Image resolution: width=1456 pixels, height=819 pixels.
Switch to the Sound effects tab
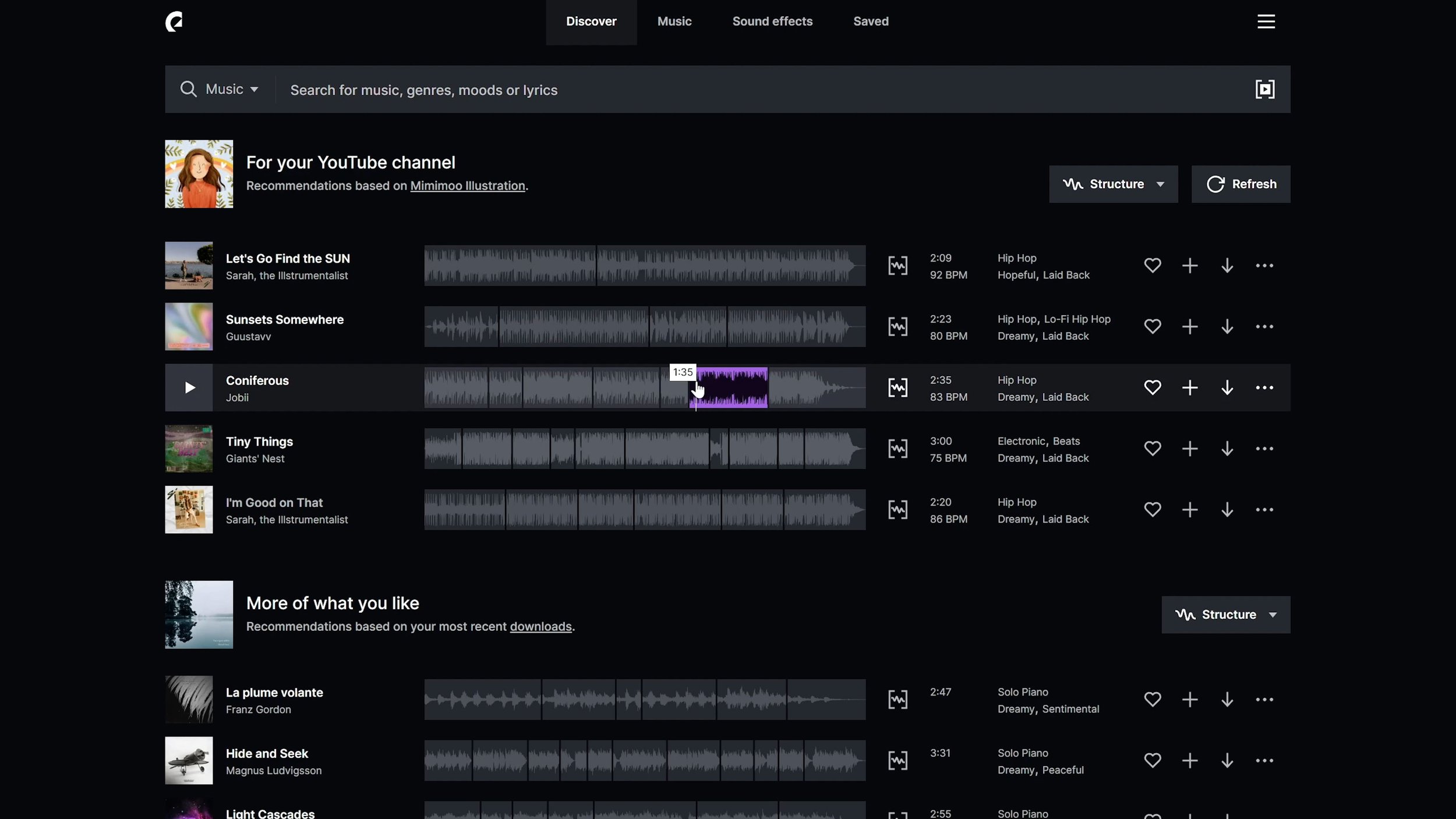click(x=772, y=22)
